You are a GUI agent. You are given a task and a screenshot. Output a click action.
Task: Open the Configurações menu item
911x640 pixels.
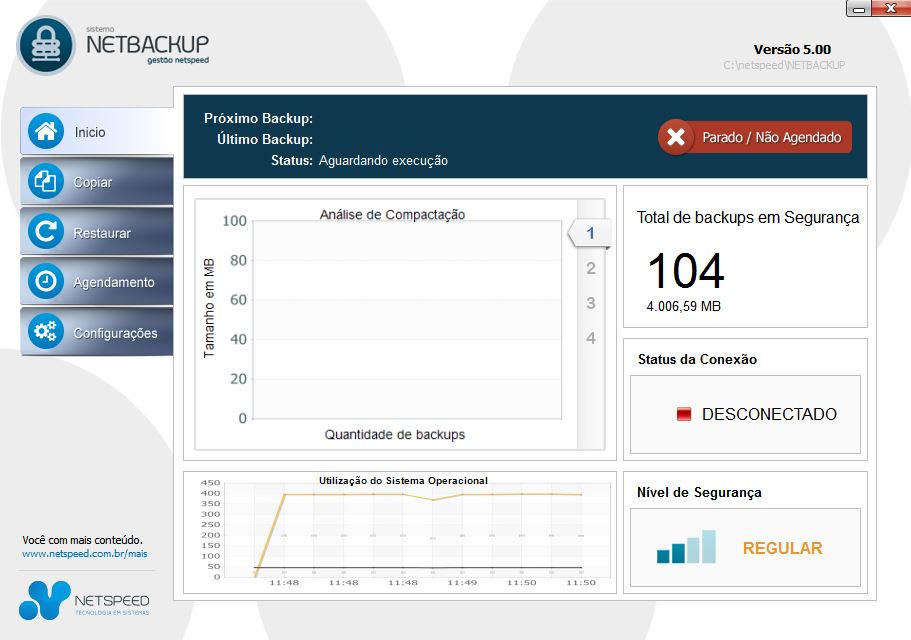(97, 331)
